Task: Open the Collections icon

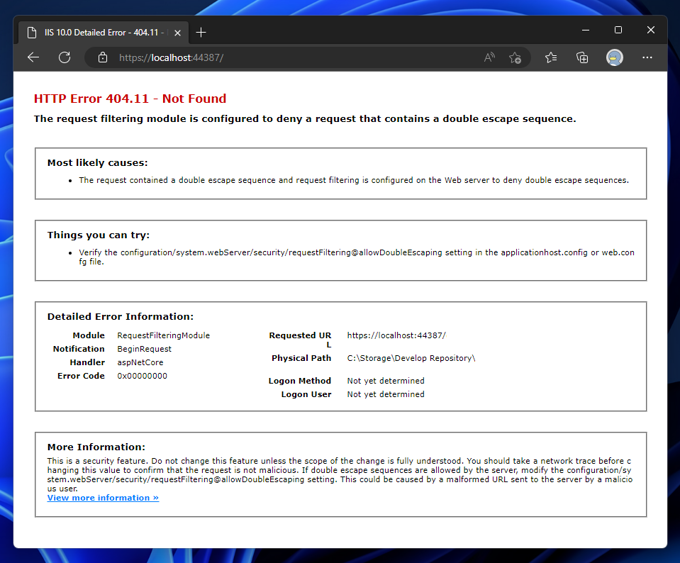Action: 582,57
